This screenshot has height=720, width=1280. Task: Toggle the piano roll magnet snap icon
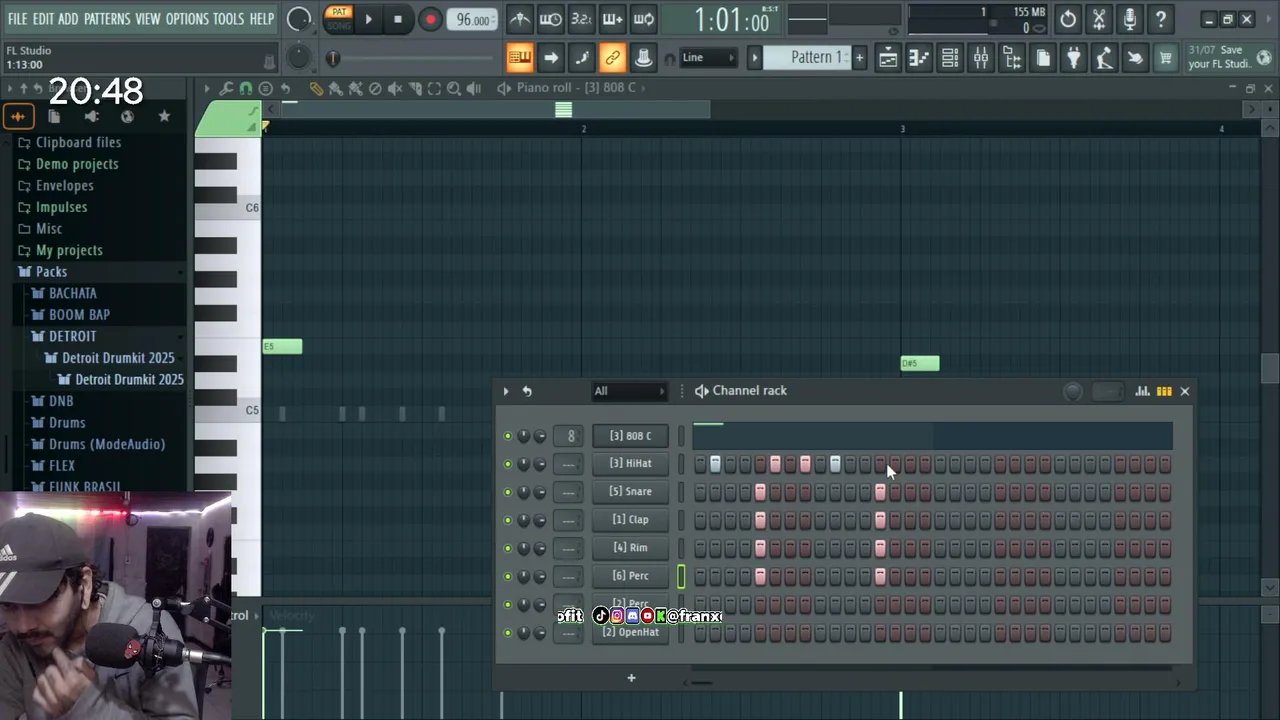[x=246, y=88]
